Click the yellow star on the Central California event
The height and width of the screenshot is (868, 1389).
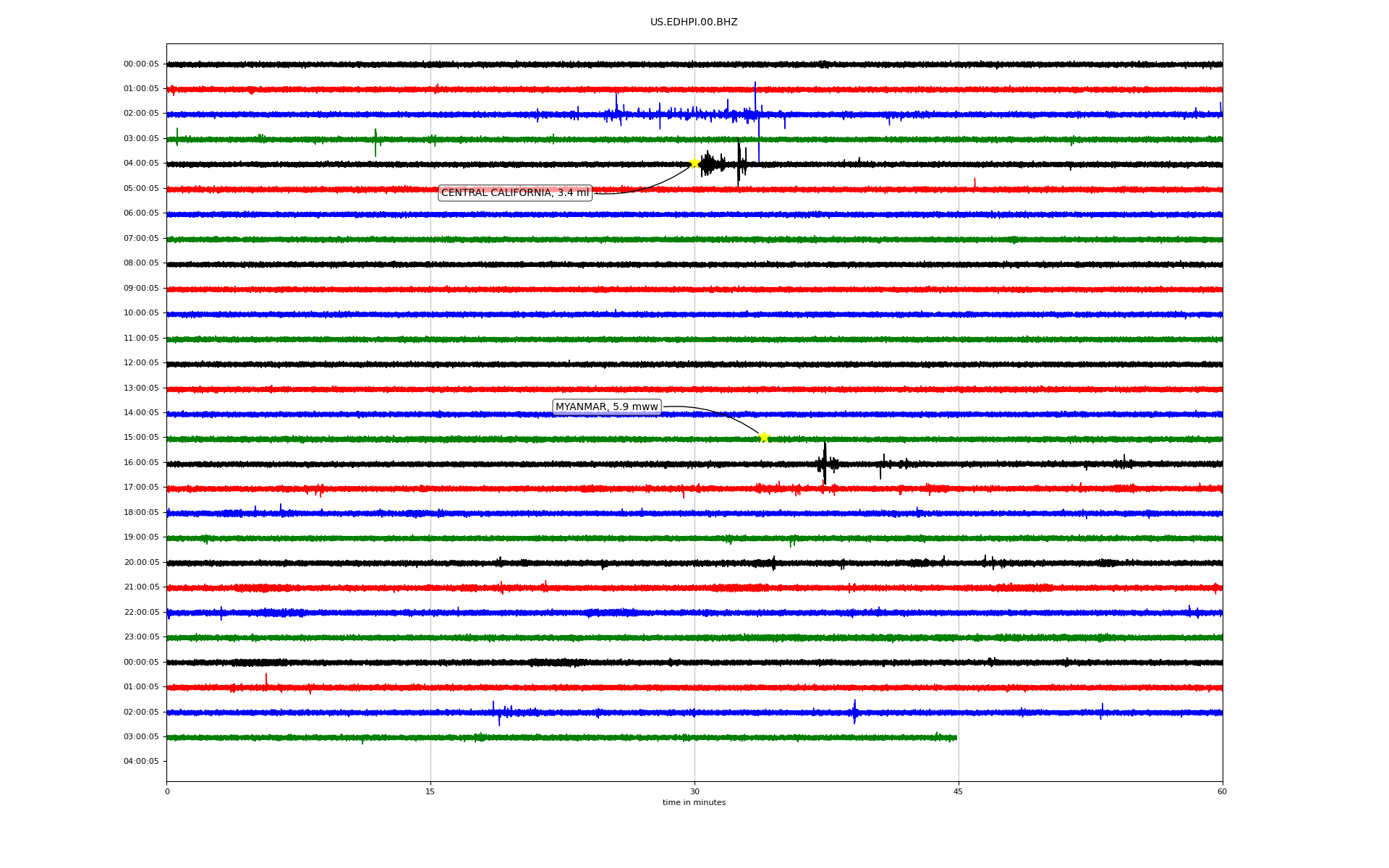click(x=694, y=163)
